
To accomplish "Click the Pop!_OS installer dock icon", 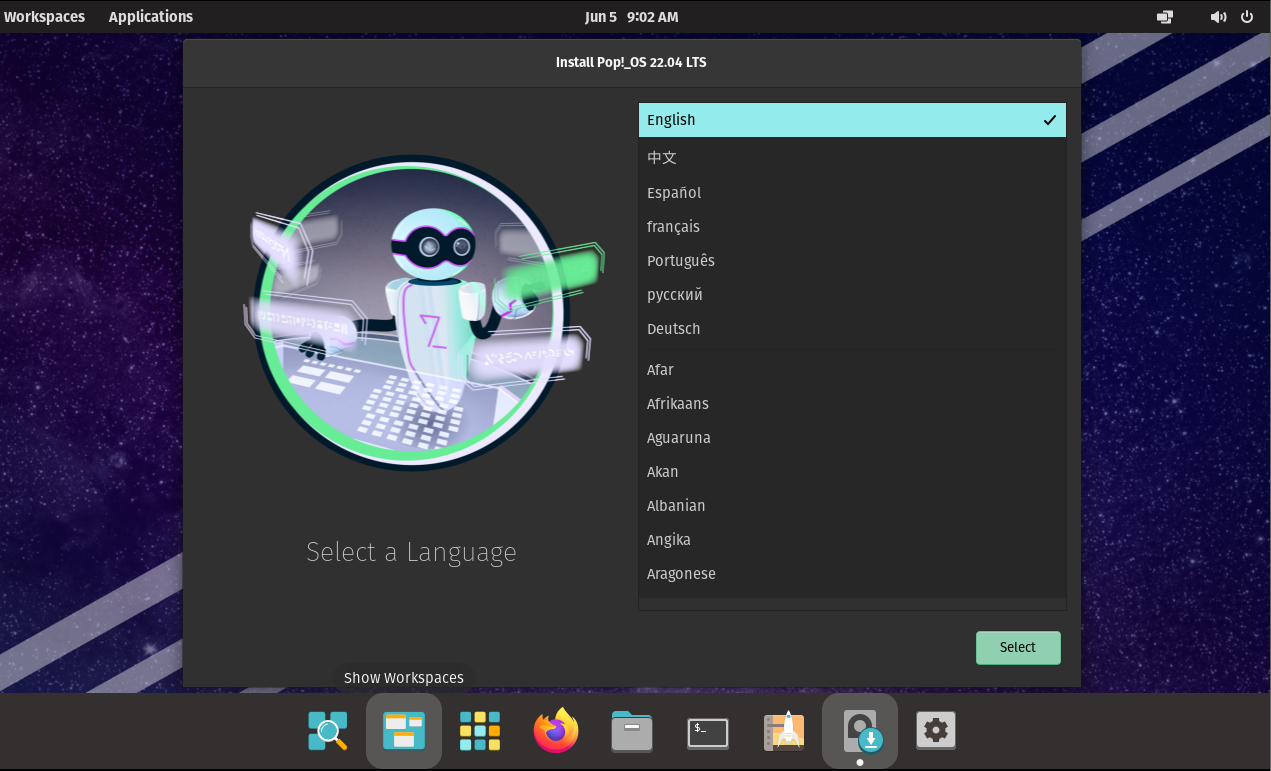I will point(860,731).
